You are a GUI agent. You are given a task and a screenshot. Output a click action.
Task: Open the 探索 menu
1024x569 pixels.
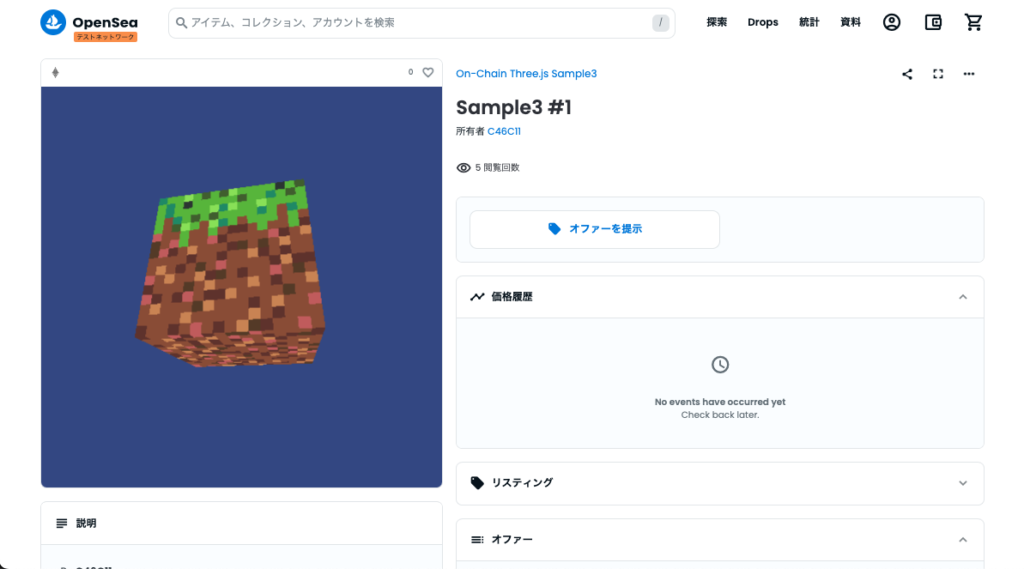coord(716,22)
